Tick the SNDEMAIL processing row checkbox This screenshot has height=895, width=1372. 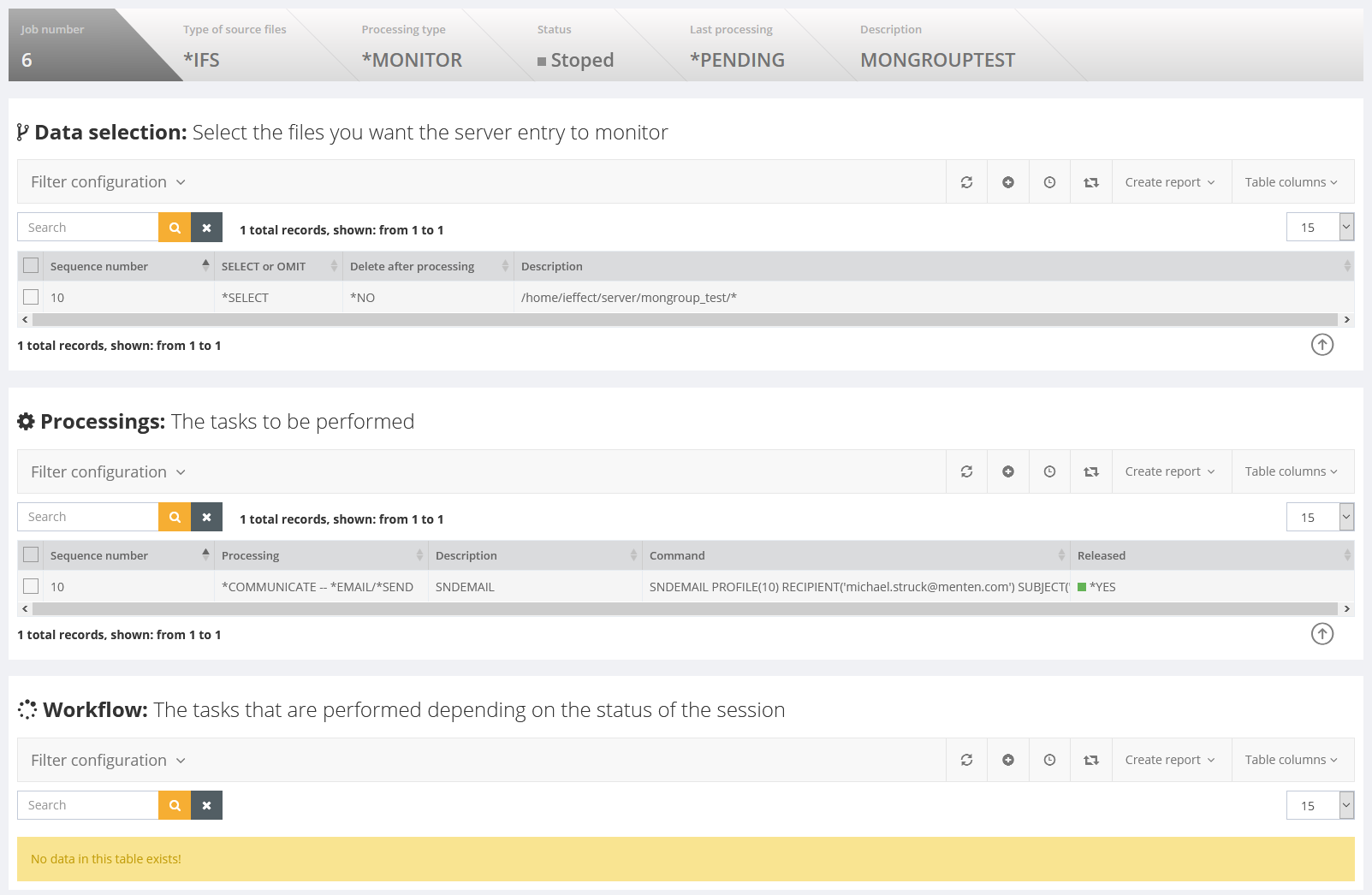tap(31, 586)
